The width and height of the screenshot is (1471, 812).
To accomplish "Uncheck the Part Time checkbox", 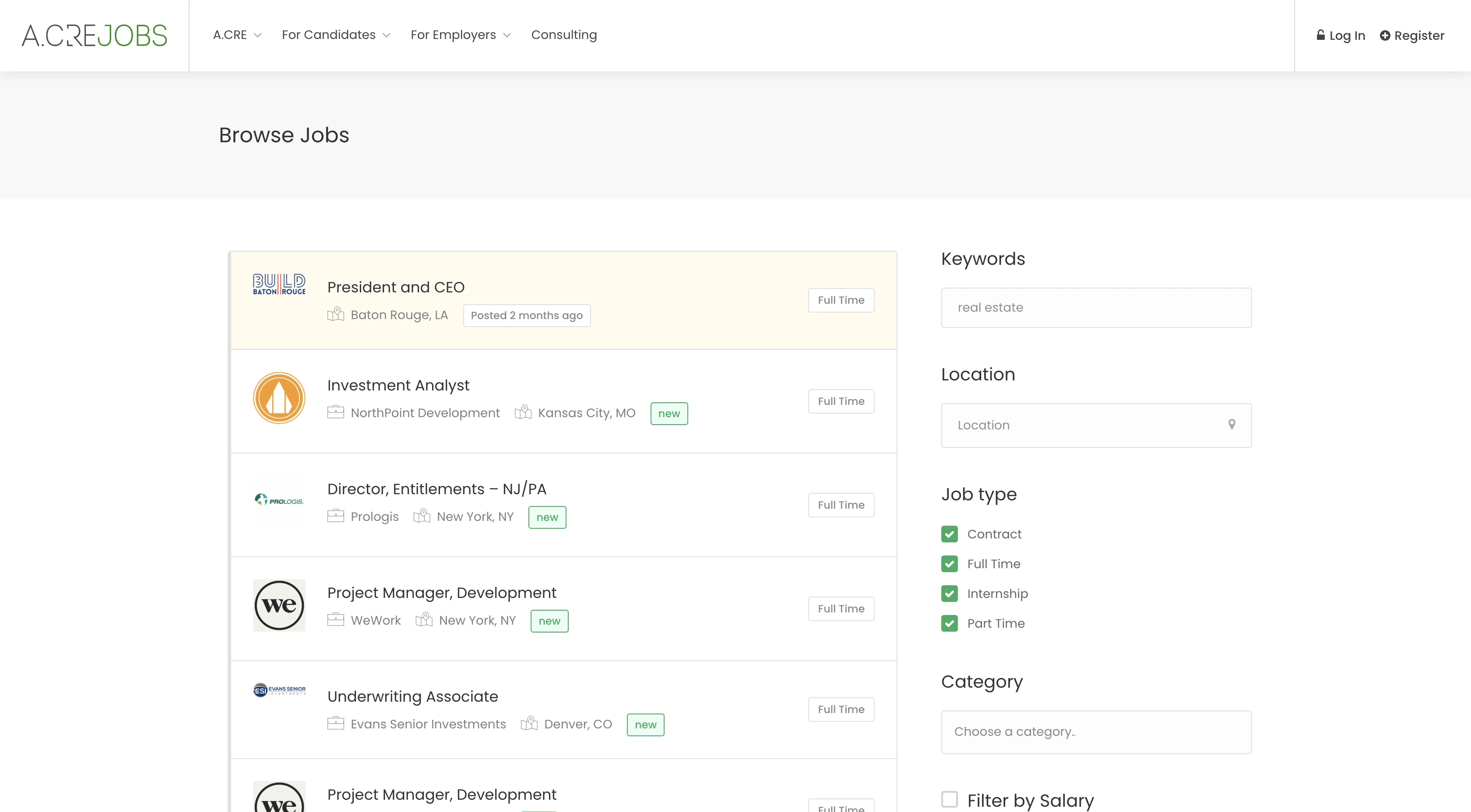I will pyautogui.click(x=949, y=623).
